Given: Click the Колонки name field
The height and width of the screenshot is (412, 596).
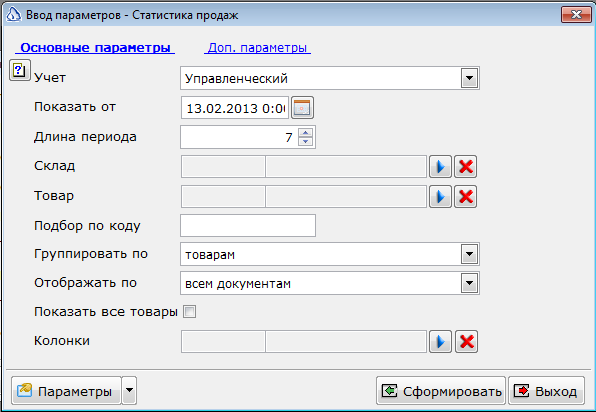Looking at the screenshot, I should [x=346, y=342].
